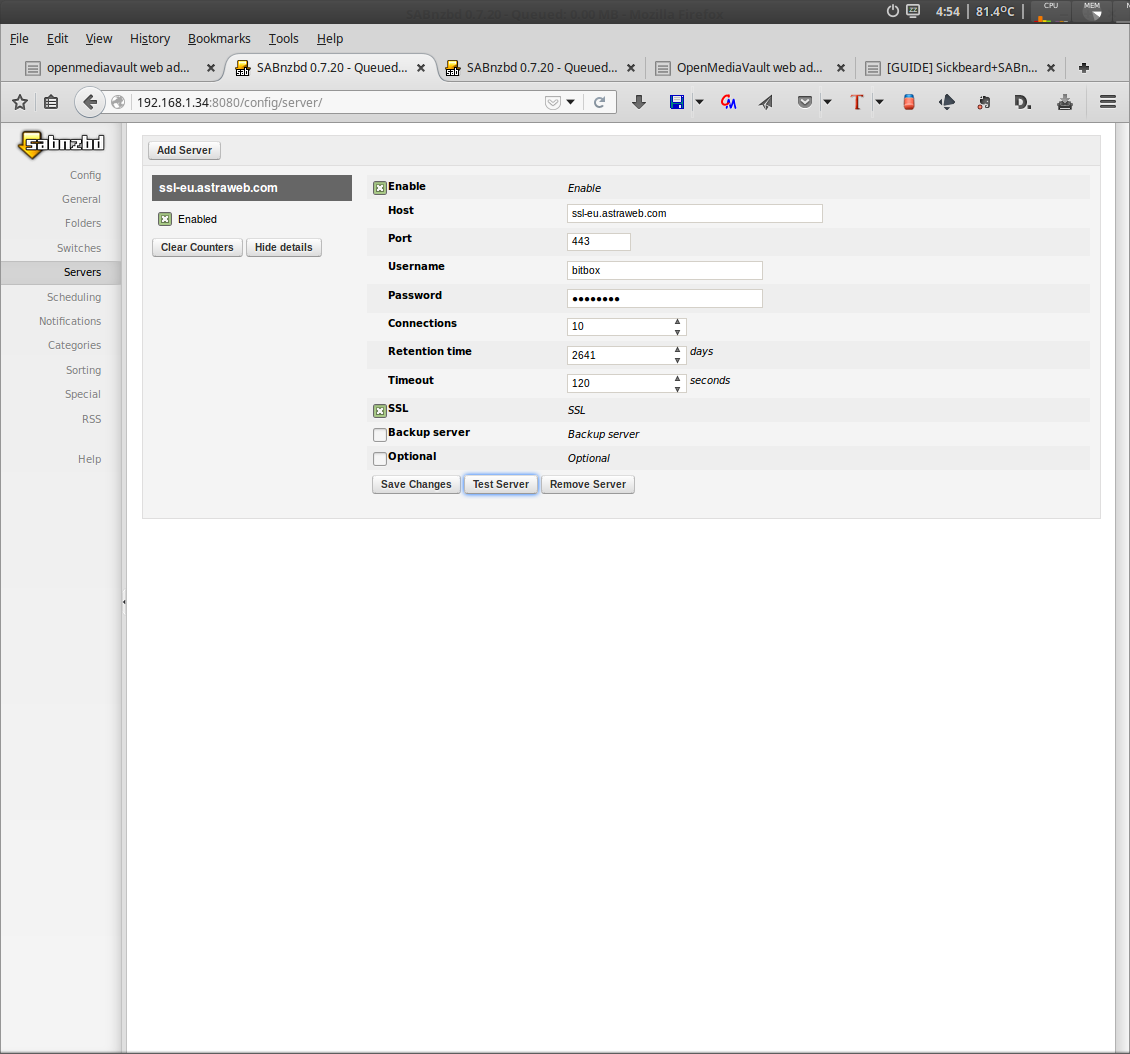
Task: Click the blue floppy disk save icon
Action: pos(677,102)
